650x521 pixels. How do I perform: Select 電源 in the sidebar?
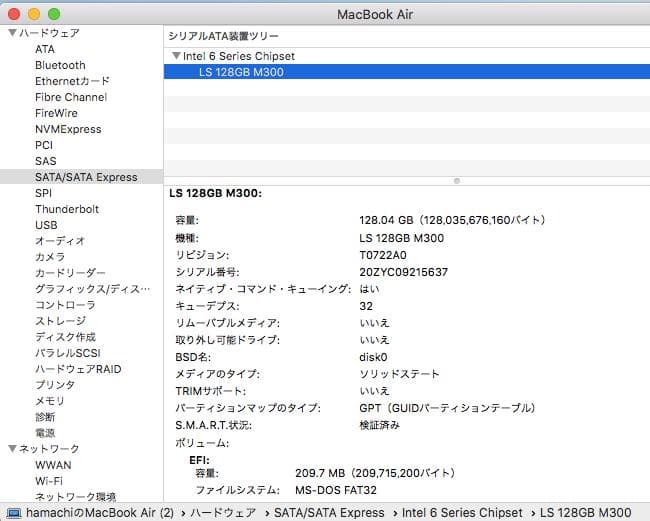pos(45,433)
